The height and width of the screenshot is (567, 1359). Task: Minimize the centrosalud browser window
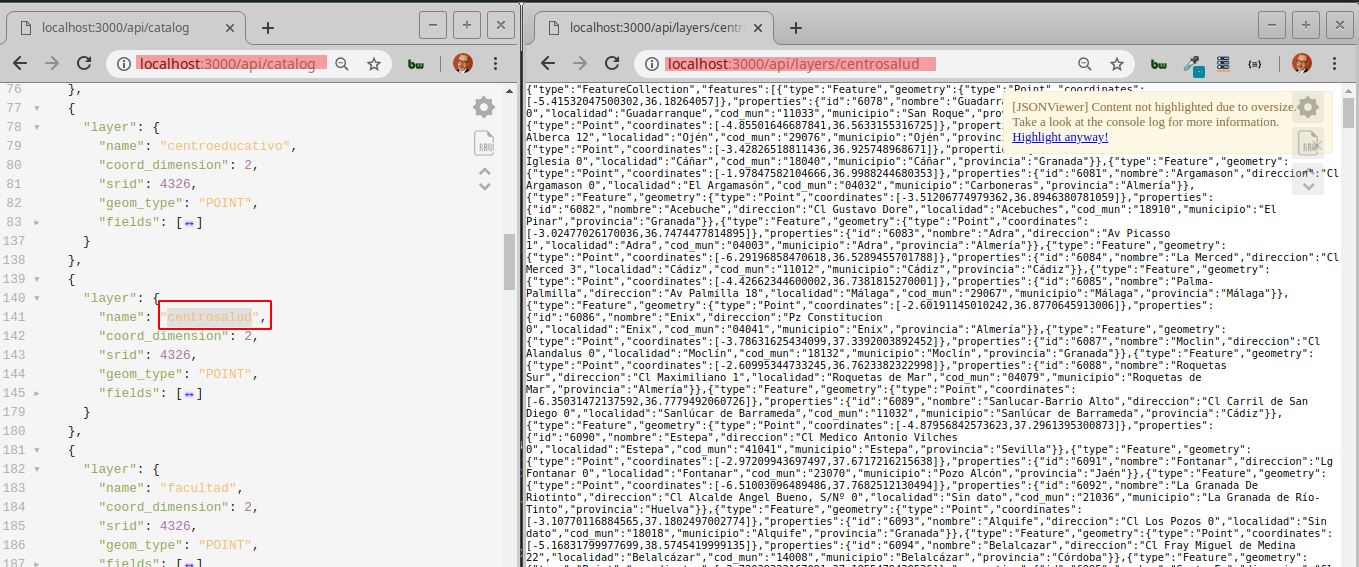pyautogui.click(x=1273, y=26)
